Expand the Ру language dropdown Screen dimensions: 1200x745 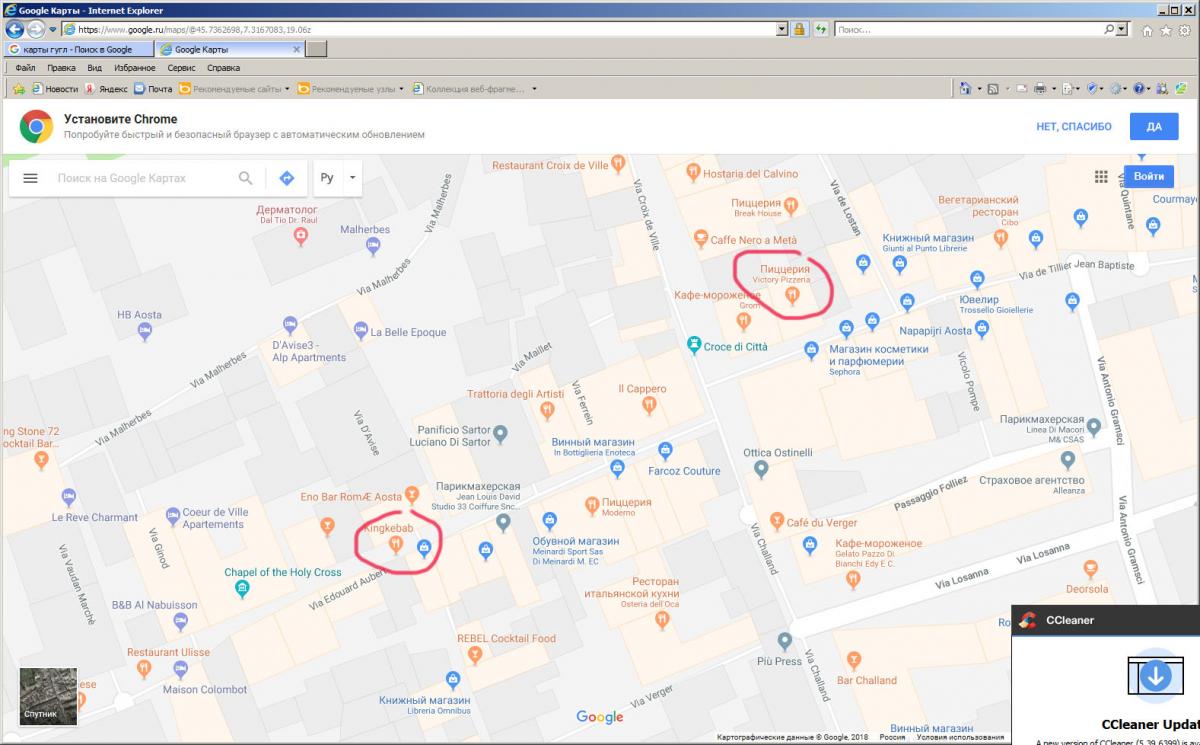click(352, 178)
